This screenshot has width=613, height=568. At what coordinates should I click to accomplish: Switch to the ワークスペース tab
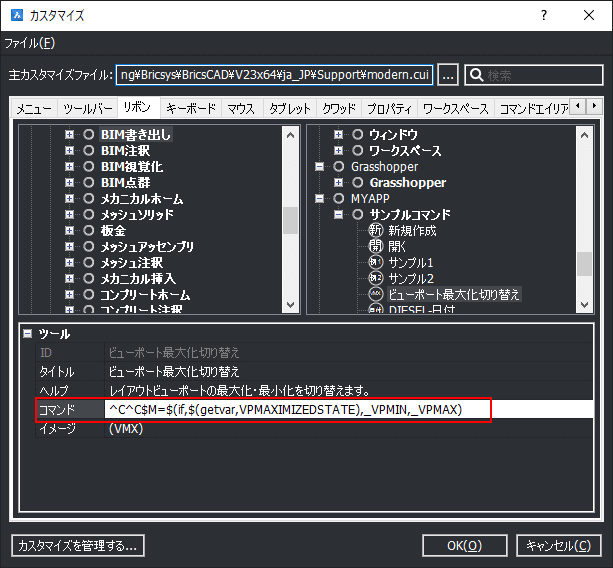[456, 108]
